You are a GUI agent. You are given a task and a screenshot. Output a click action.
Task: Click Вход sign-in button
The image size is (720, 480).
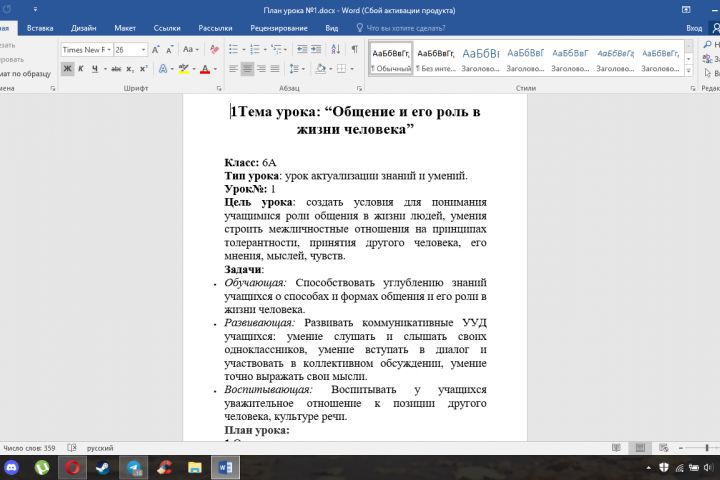(x=694, y=28)
